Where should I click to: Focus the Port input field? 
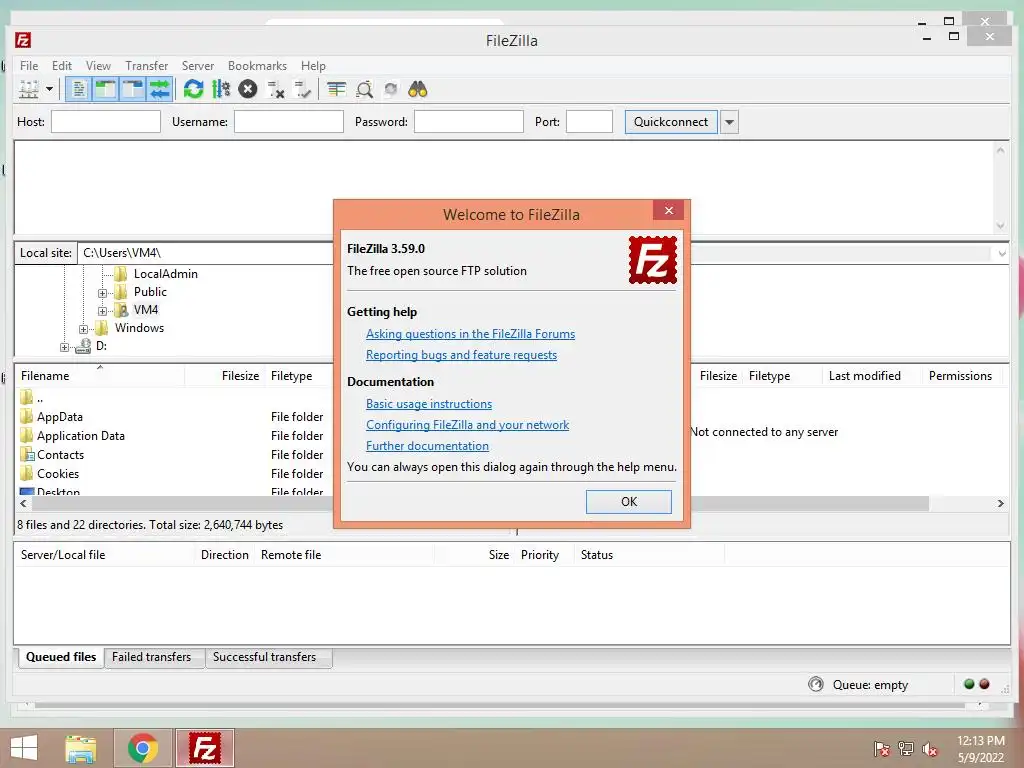[x=589, y=121]
